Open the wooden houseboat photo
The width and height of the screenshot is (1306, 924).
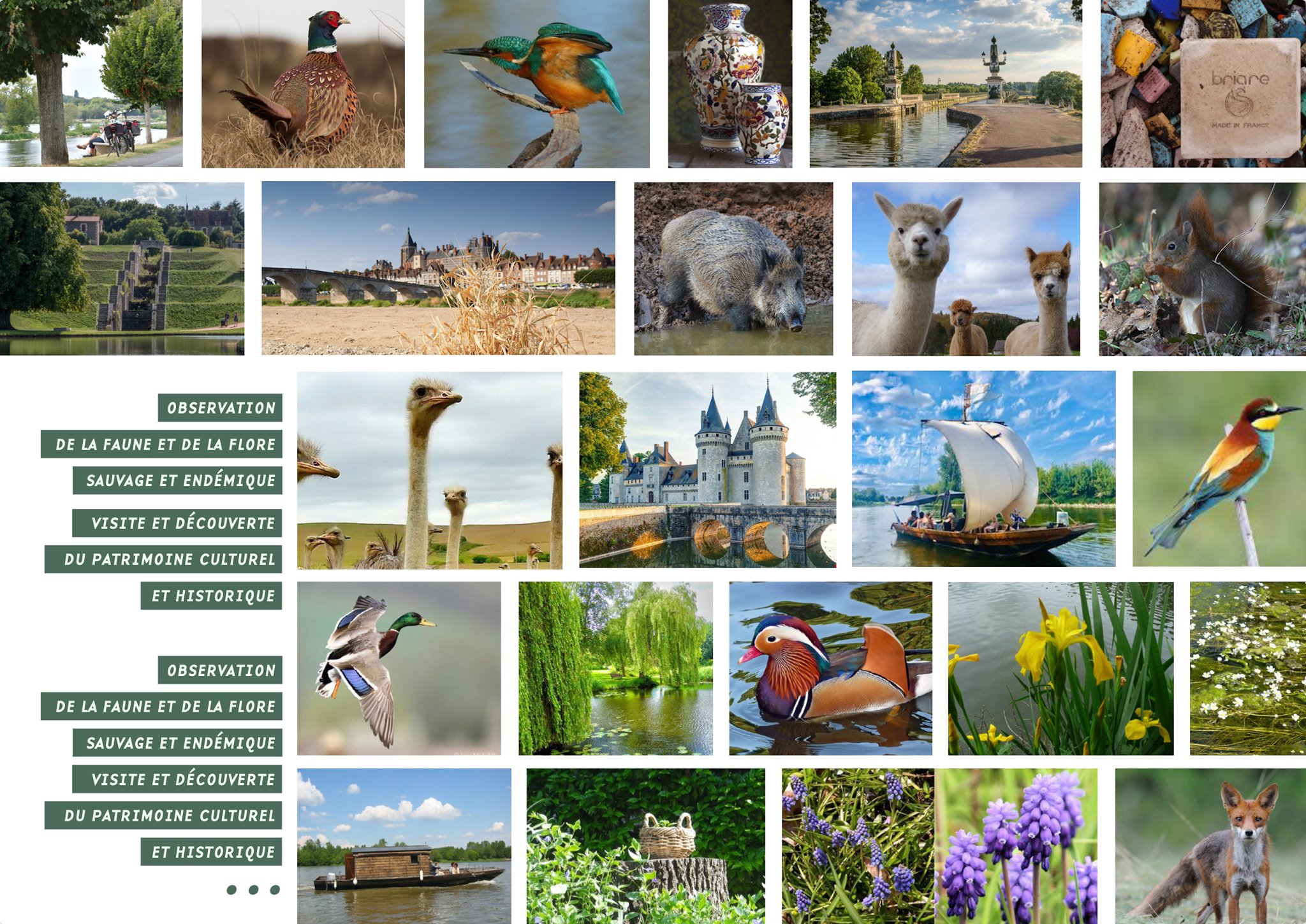pyautogui.click(x=404, y=846)
